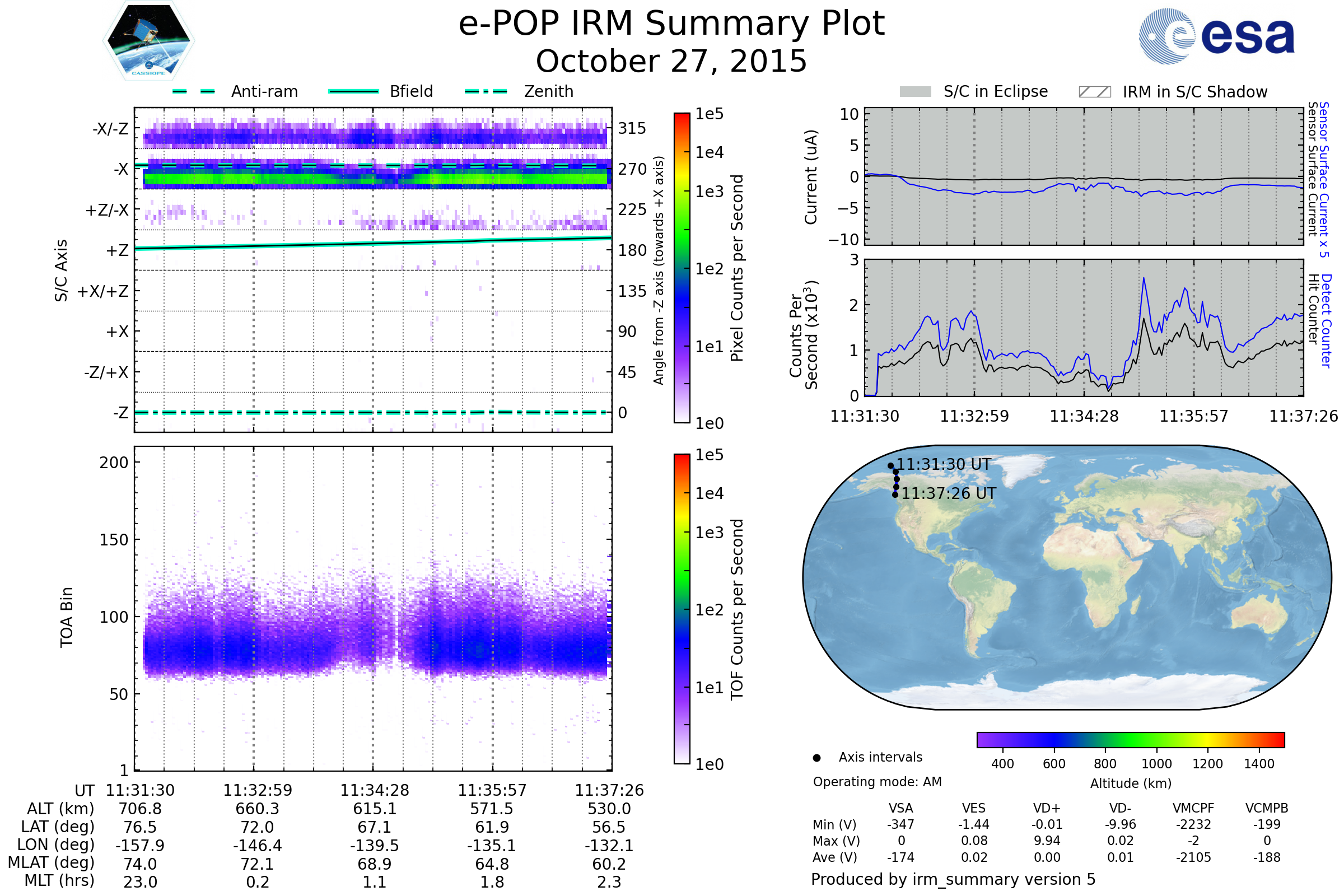Click the Altitude (km) horizontal colorbar
This screenshot has height=896, width=1344.
[1130, 740]
